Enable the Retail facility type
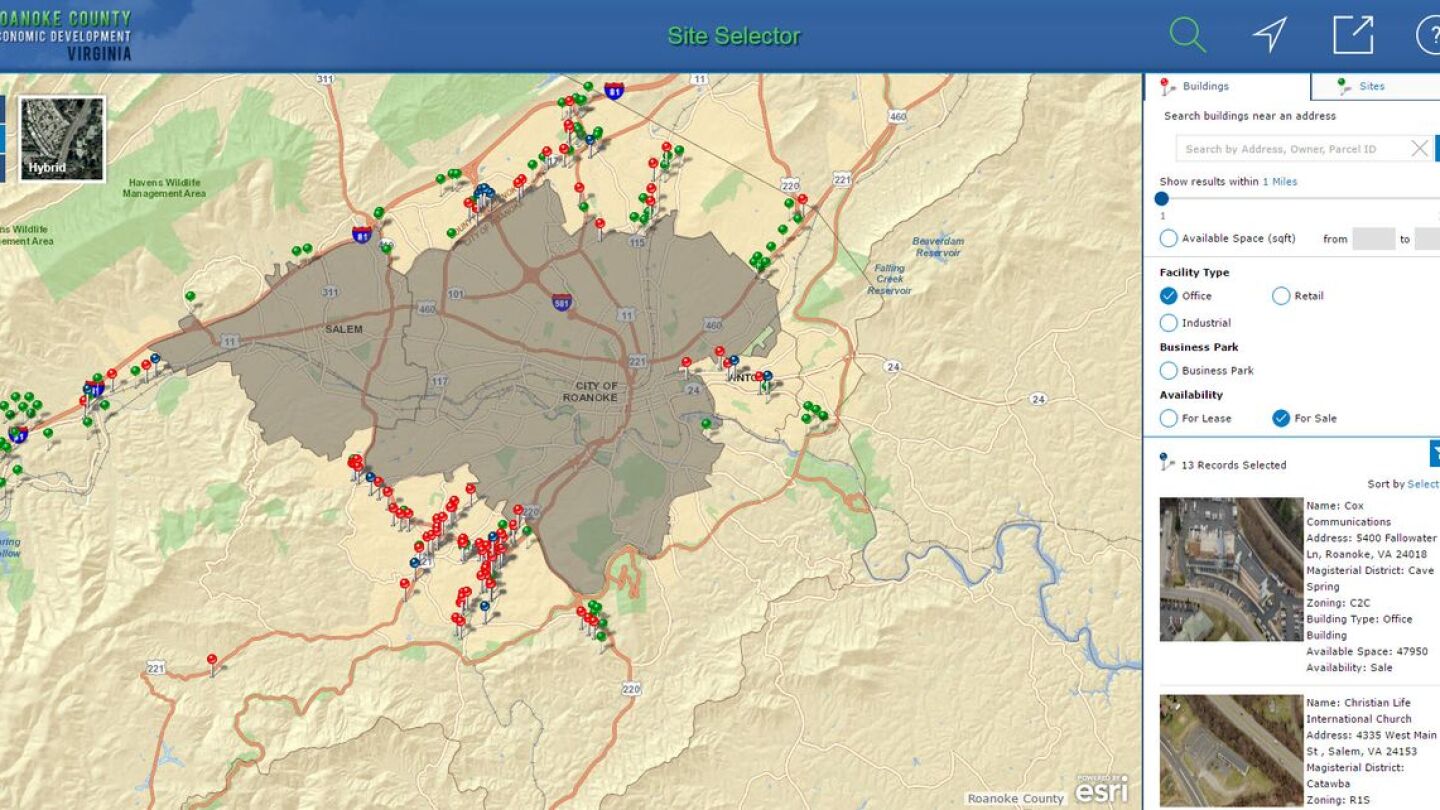 pos(1281,296)
